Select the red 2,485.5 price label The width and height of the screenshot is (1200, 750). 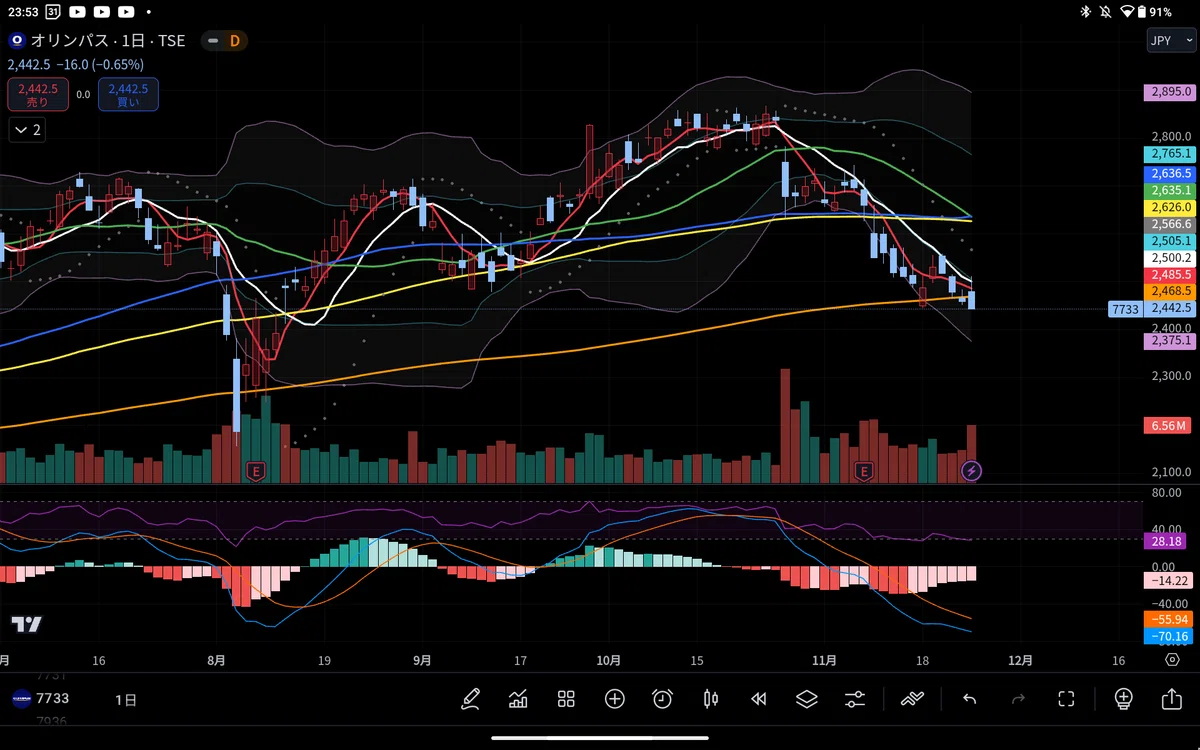pyautogui.click(x=1170, y=274)
